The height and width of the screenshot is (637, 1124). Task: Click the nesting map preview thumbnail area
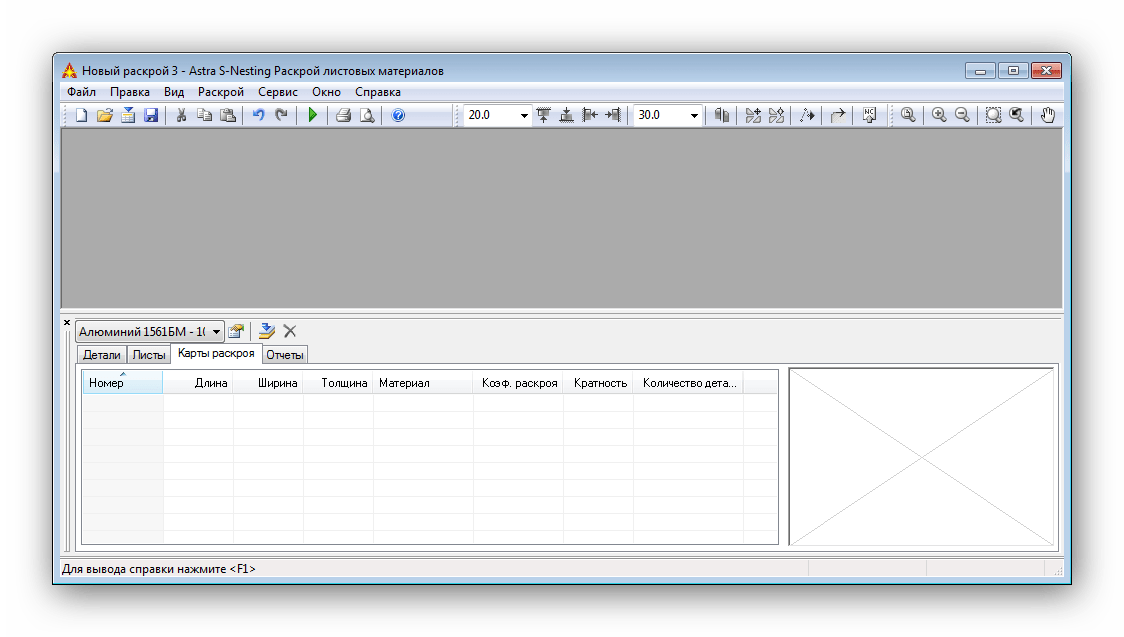coord(921,457)
